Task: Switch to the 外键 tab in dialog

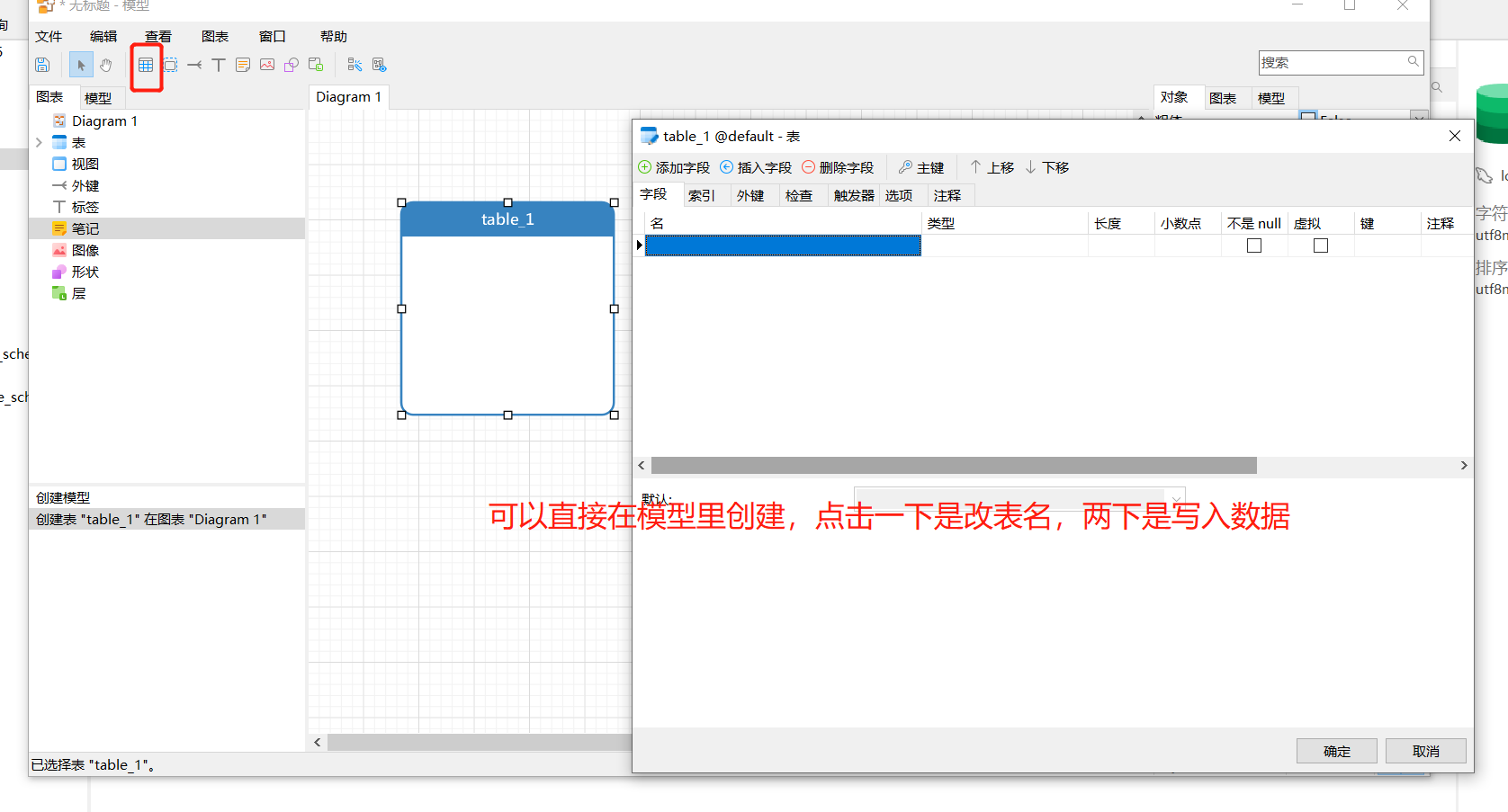Action: pos(750,195)
